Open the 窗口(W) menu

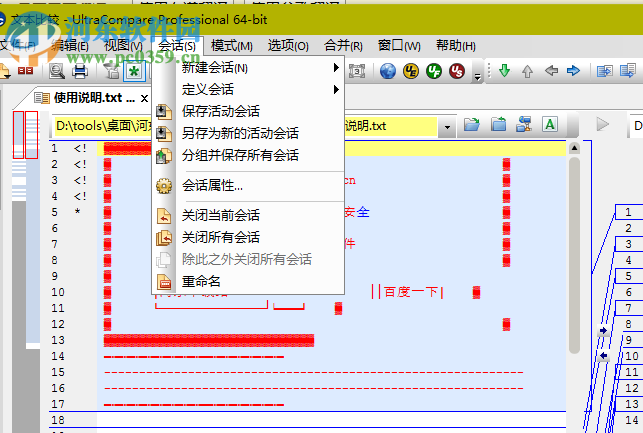(x=399, y=46)
